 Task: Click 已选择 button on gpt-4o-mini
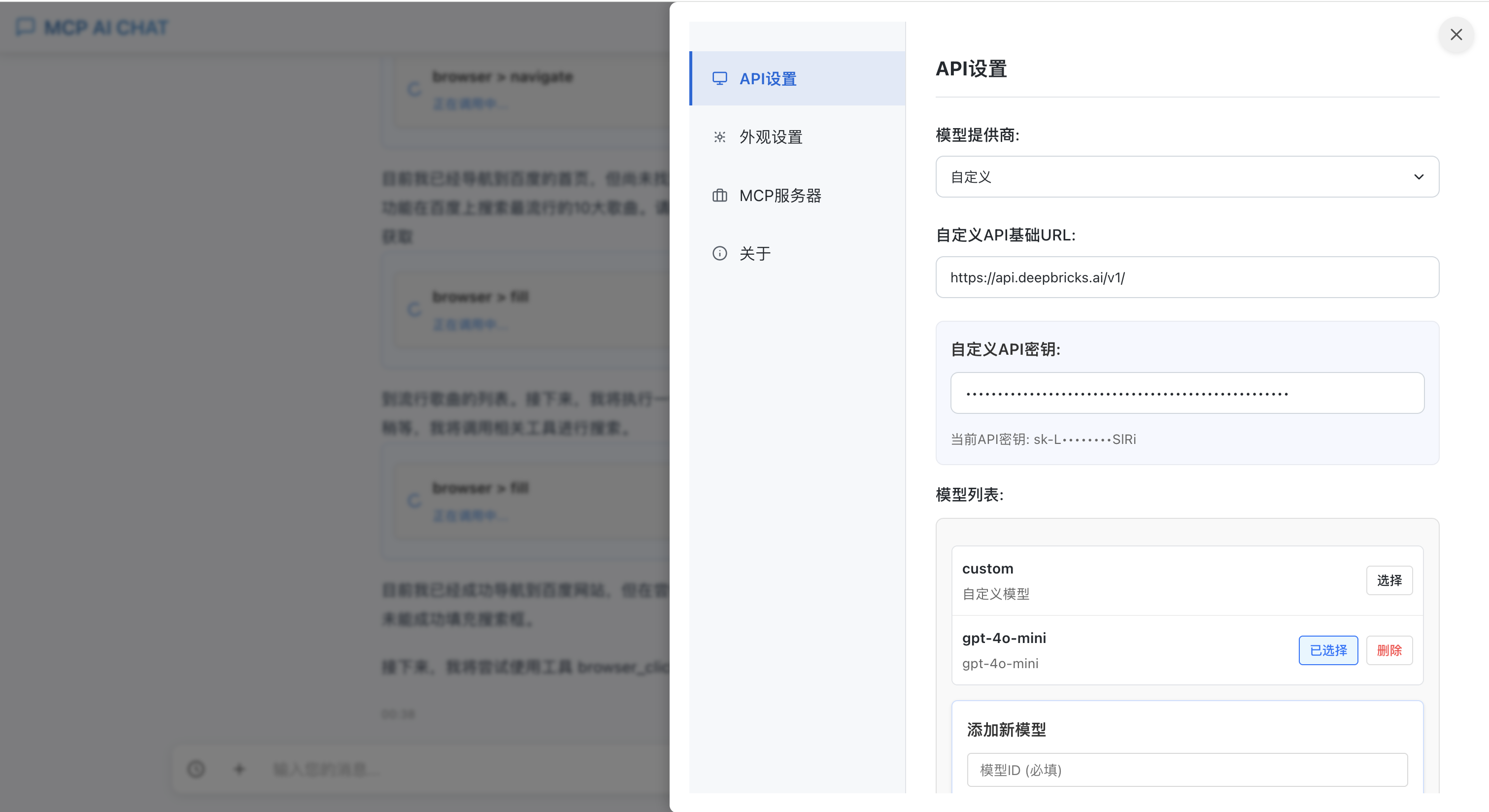pyautogui.click(x=1328, y=650)
